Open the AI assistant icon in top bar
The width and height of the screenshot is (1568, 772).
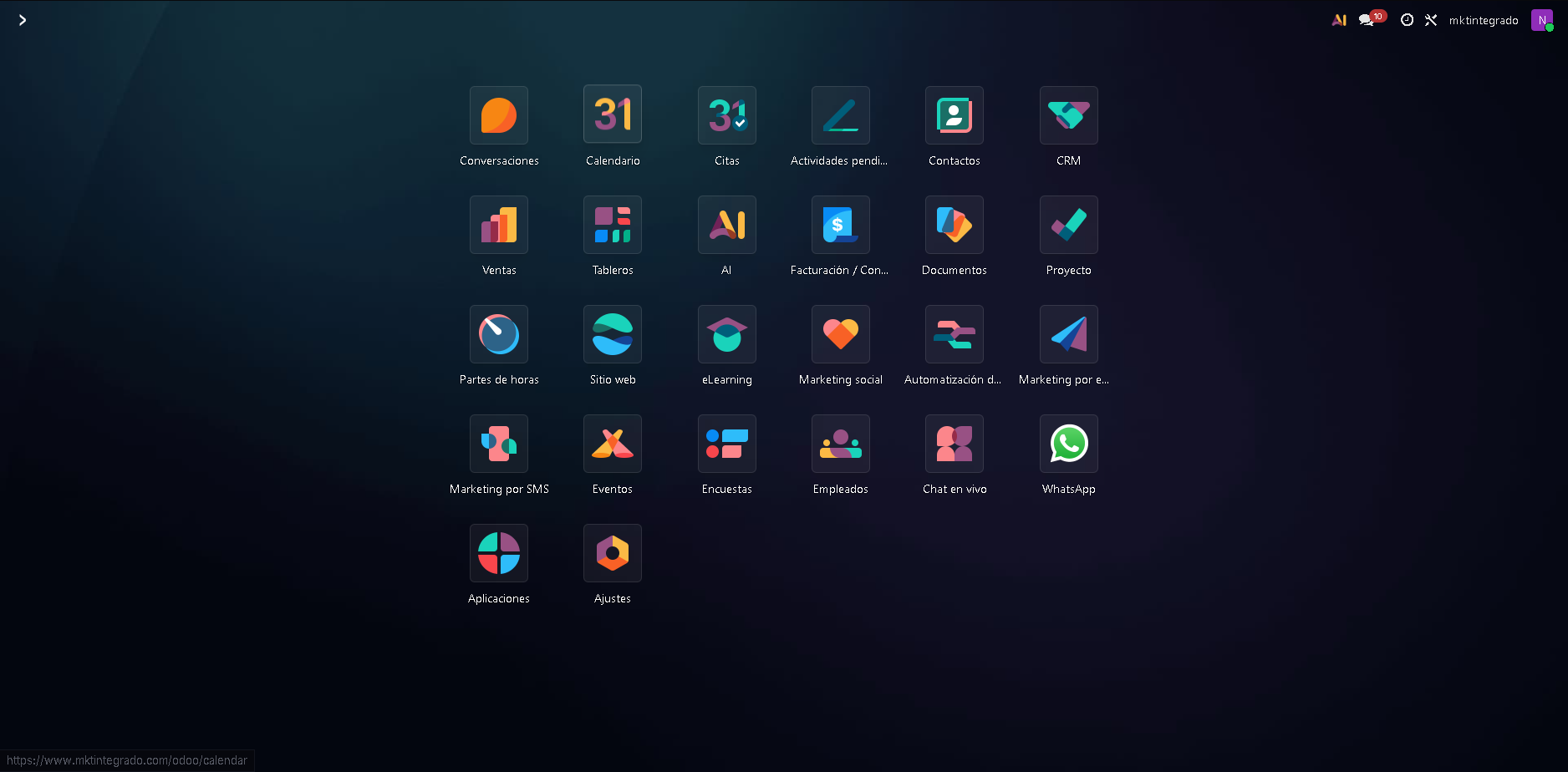[x=1339, y=20]
